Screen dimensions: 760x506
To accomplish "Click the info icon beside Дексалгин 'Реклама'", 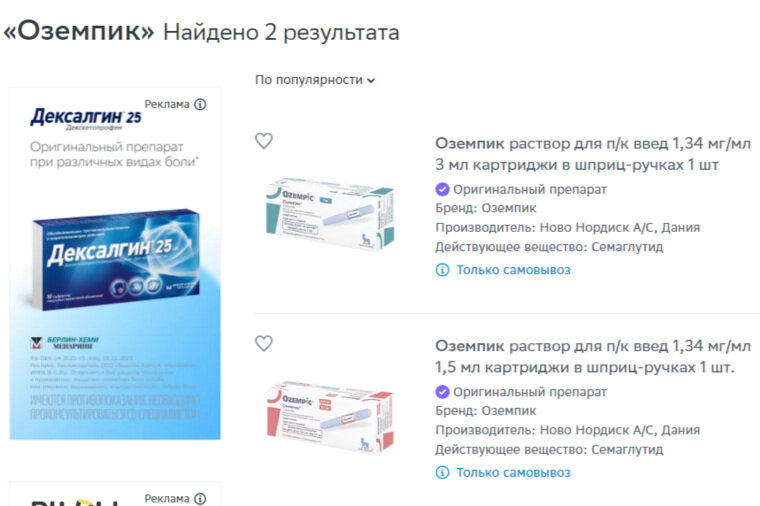I will (200, 104).
